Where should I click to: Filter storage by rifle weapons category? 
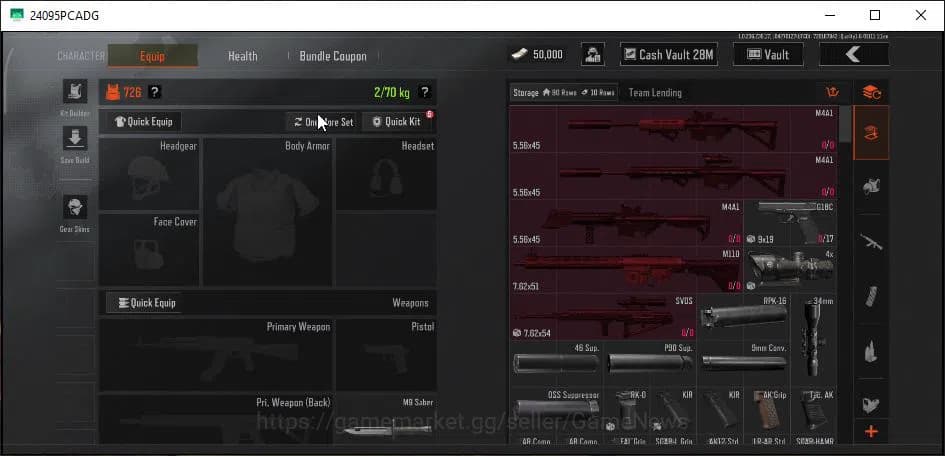[x=871, y=242]
